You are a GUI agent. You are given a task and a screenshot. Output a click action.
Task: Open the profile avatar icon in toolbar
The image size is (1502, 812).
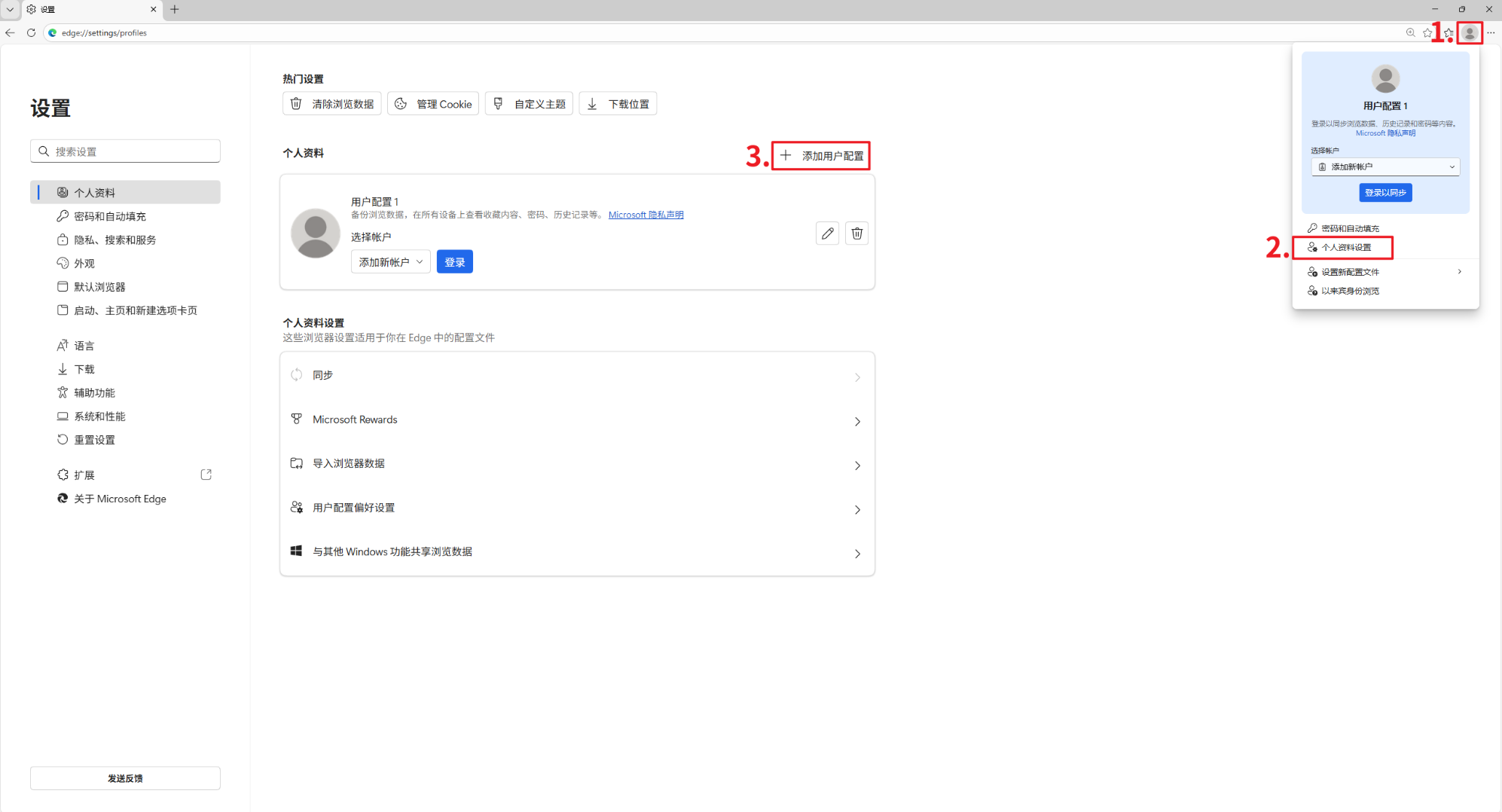pyautogui.click(x=1470, y=32)
